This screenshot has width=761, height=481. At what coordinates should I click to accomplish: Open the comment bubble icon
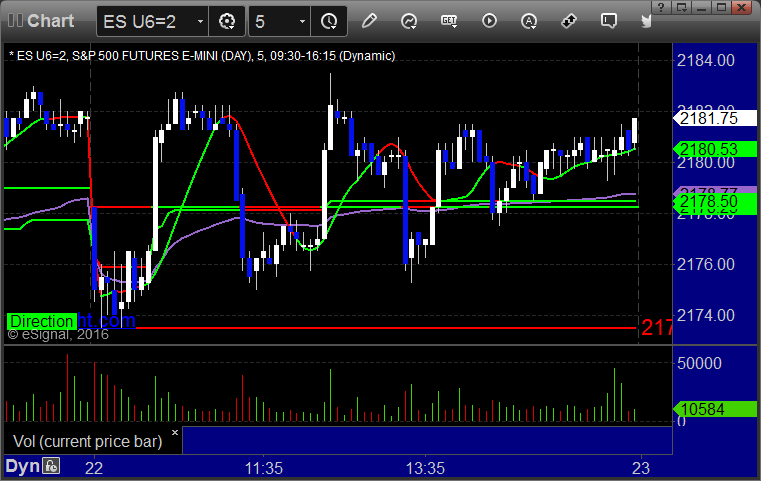pos(609,21)
